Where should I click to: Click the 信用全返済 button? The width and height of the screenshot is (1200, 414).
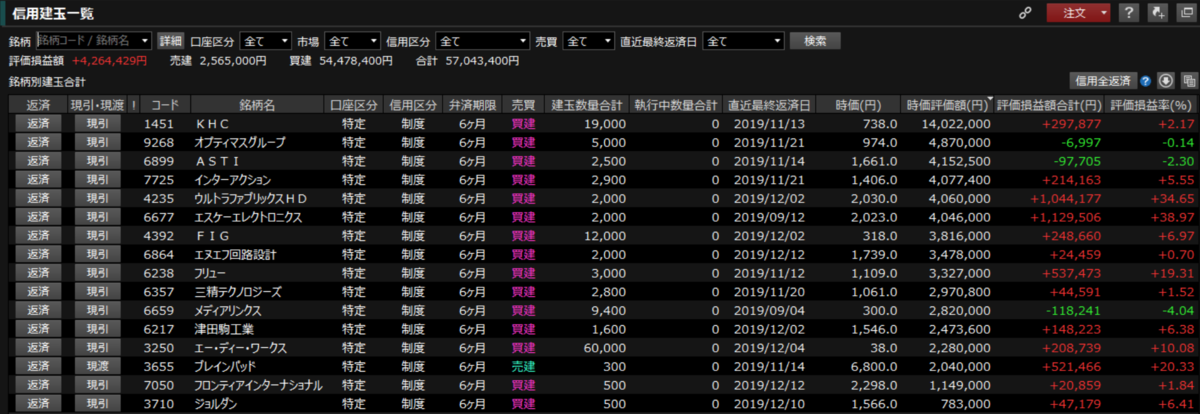pyautogui.click(x=1103, y=80)
